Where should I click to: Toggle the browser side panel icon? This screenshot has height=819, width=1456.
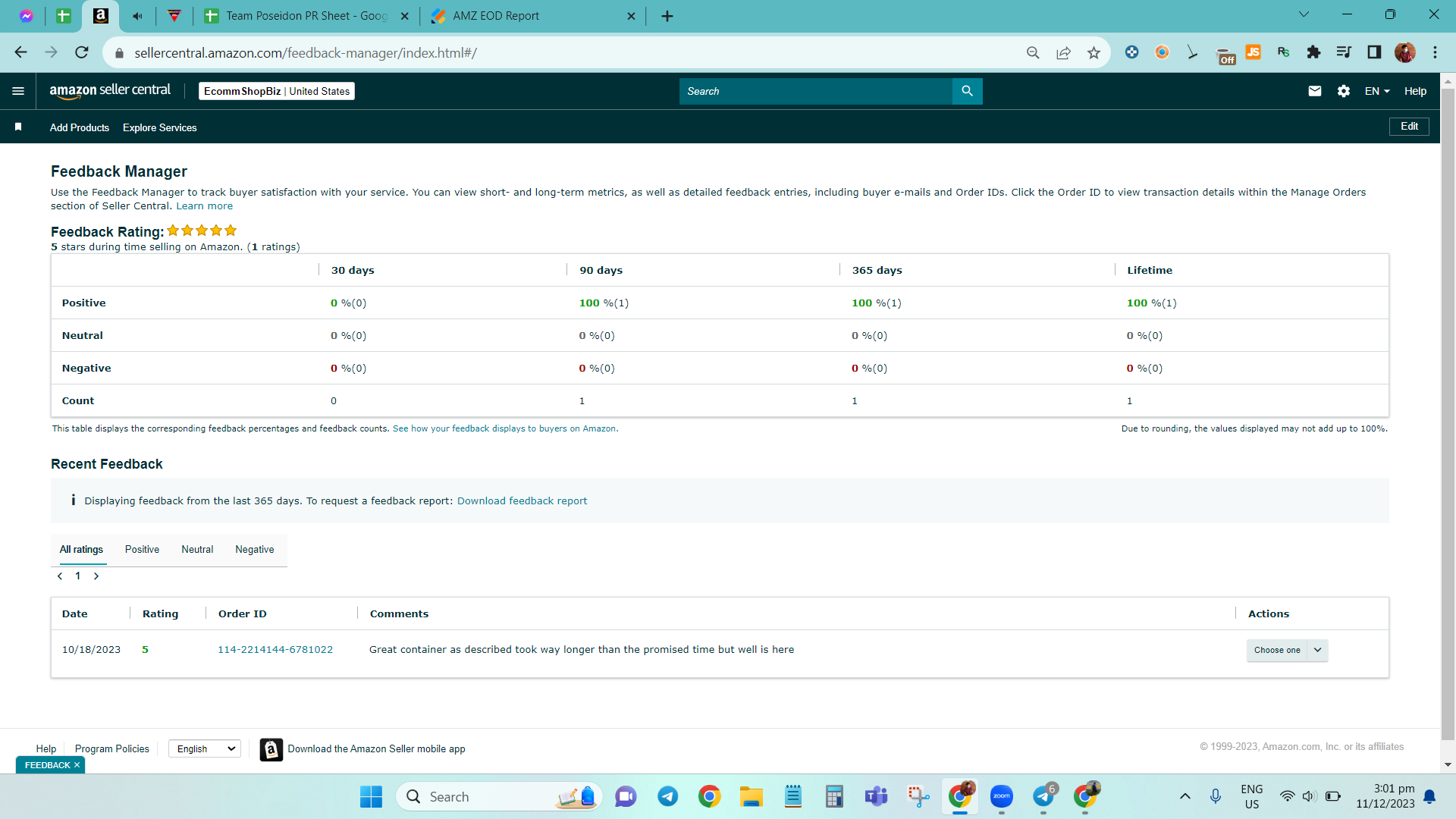[1374, 52]
